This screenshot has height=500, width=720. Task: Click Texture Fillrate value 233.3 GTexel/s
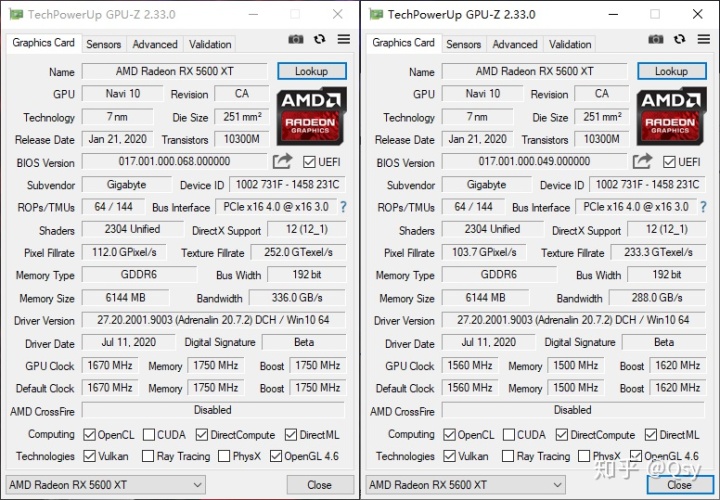point(658,252)
